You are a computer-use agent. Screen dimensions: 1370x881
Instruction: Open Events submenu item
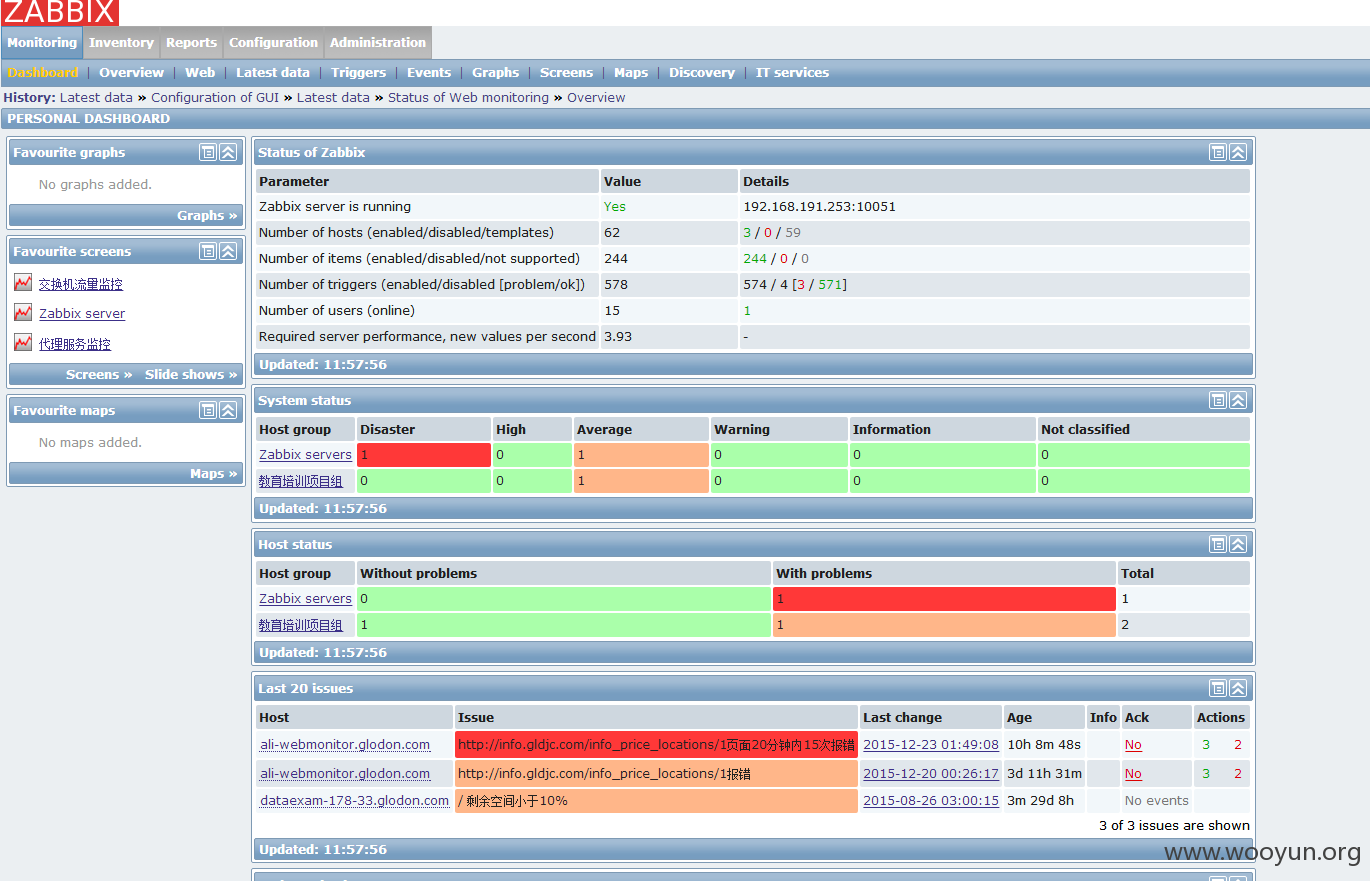[429, 72]
